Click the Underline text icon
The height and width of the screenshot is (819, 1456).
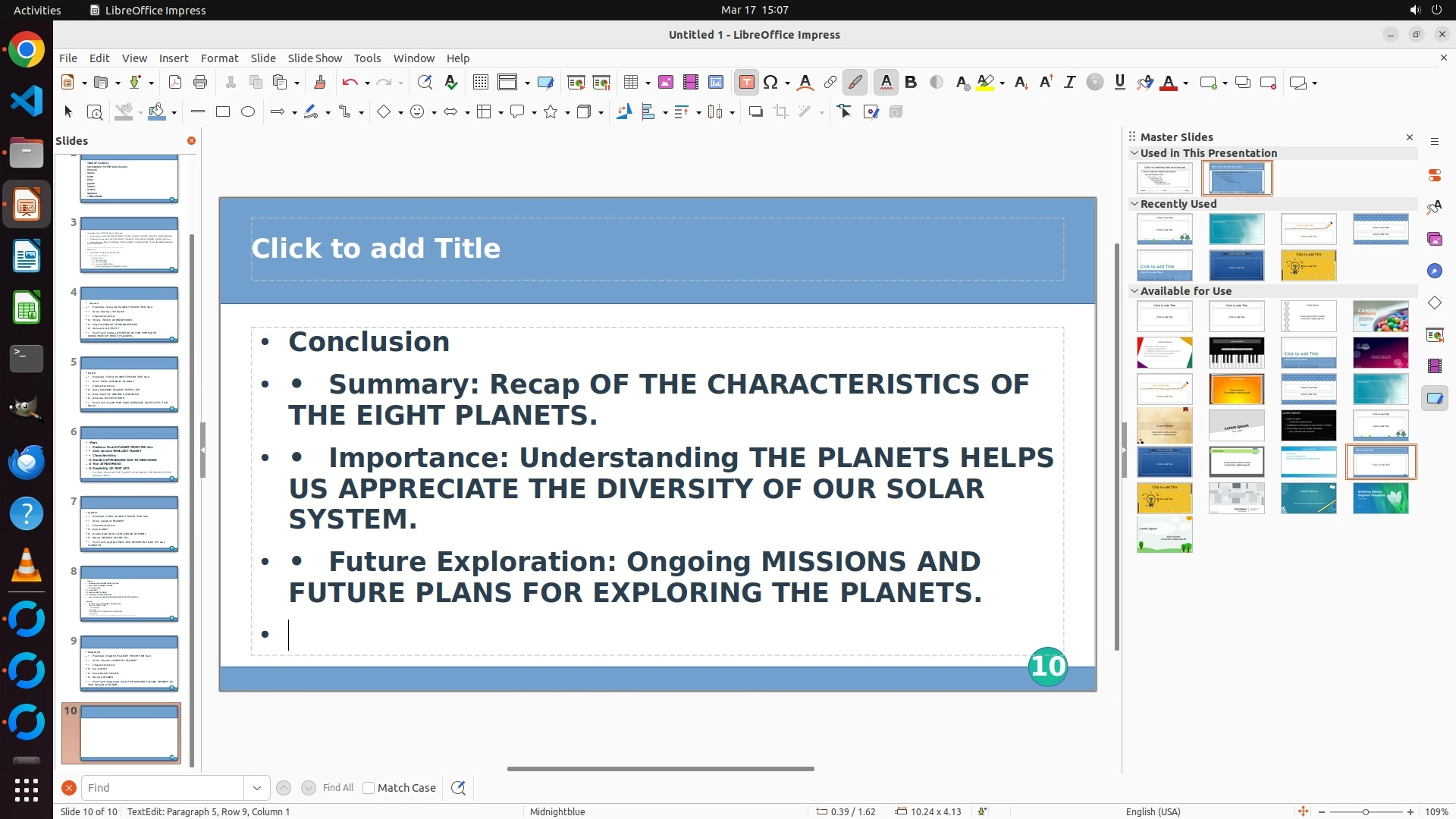click(x=1120, y=83)
